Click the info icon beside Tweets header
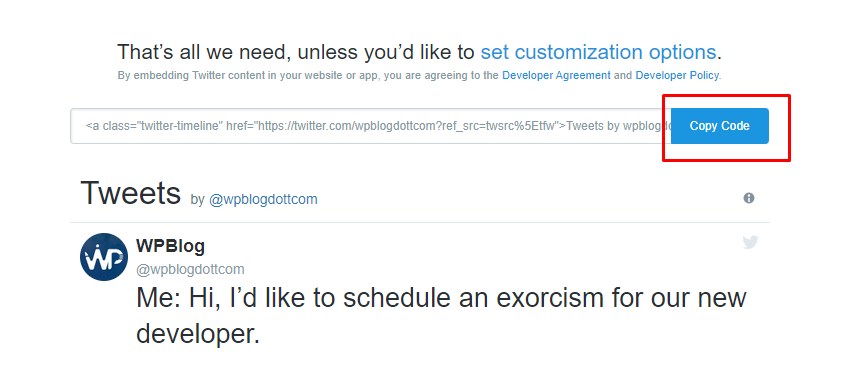Screen dimensions: 855x379 tap(749, 198)
